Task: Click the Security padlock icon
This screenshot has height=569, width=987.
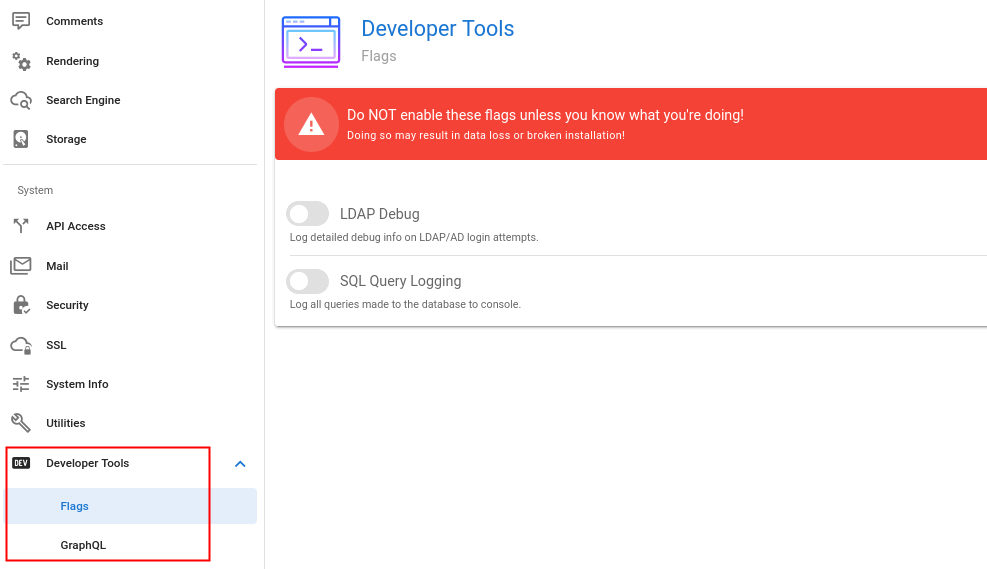Action: pos(21,305)
